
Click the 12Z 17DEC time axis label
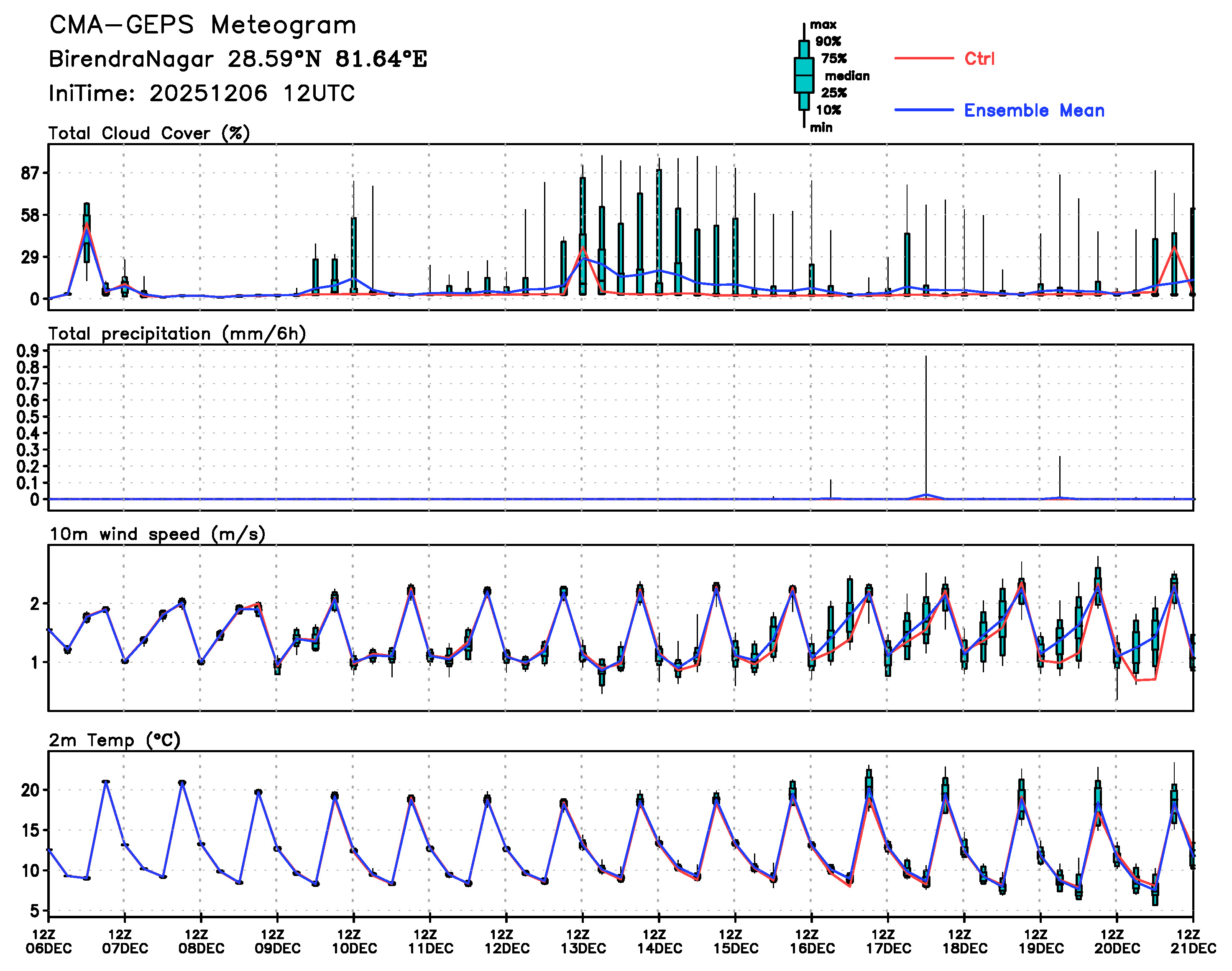pyautogui.click(x=888, y=941)
